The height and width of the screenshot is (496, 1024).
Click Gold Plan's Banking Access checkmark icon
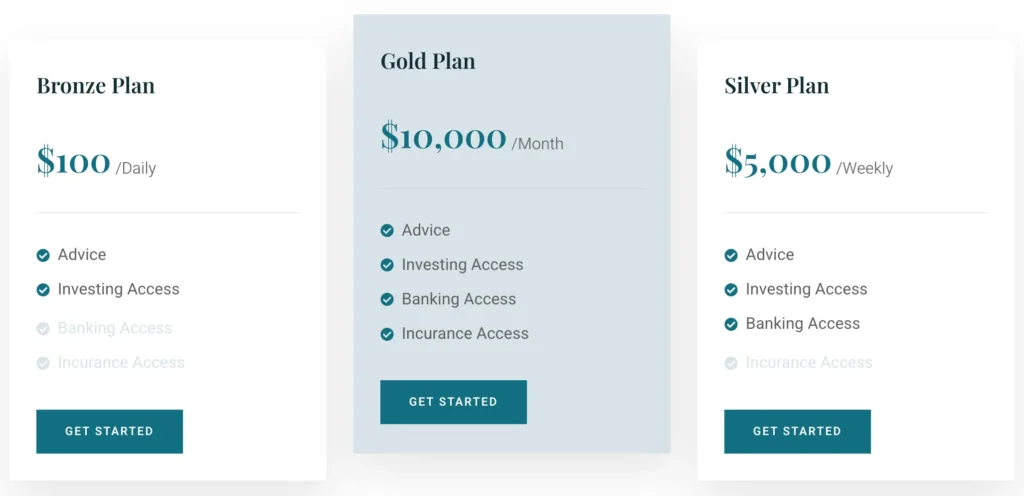[x=387, y=300]
